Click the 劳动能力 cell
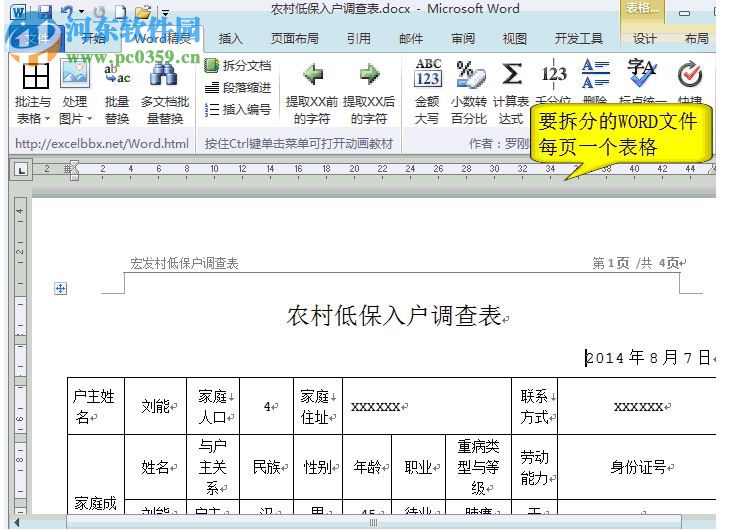This screenshot has width=736, height=531. tap(535, 467)
